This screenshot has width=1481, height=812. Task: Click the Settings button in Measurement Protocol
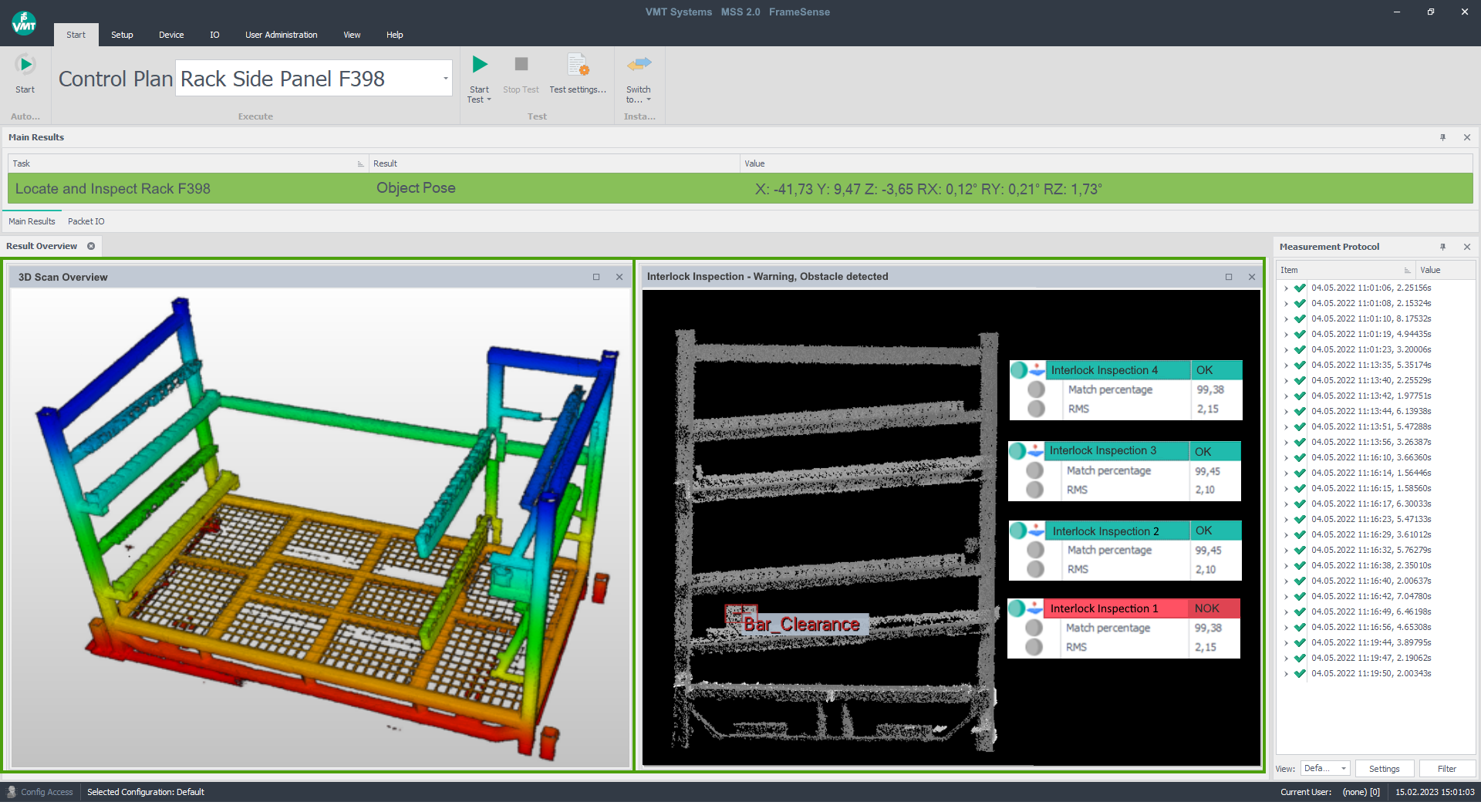click(1384, 769)
